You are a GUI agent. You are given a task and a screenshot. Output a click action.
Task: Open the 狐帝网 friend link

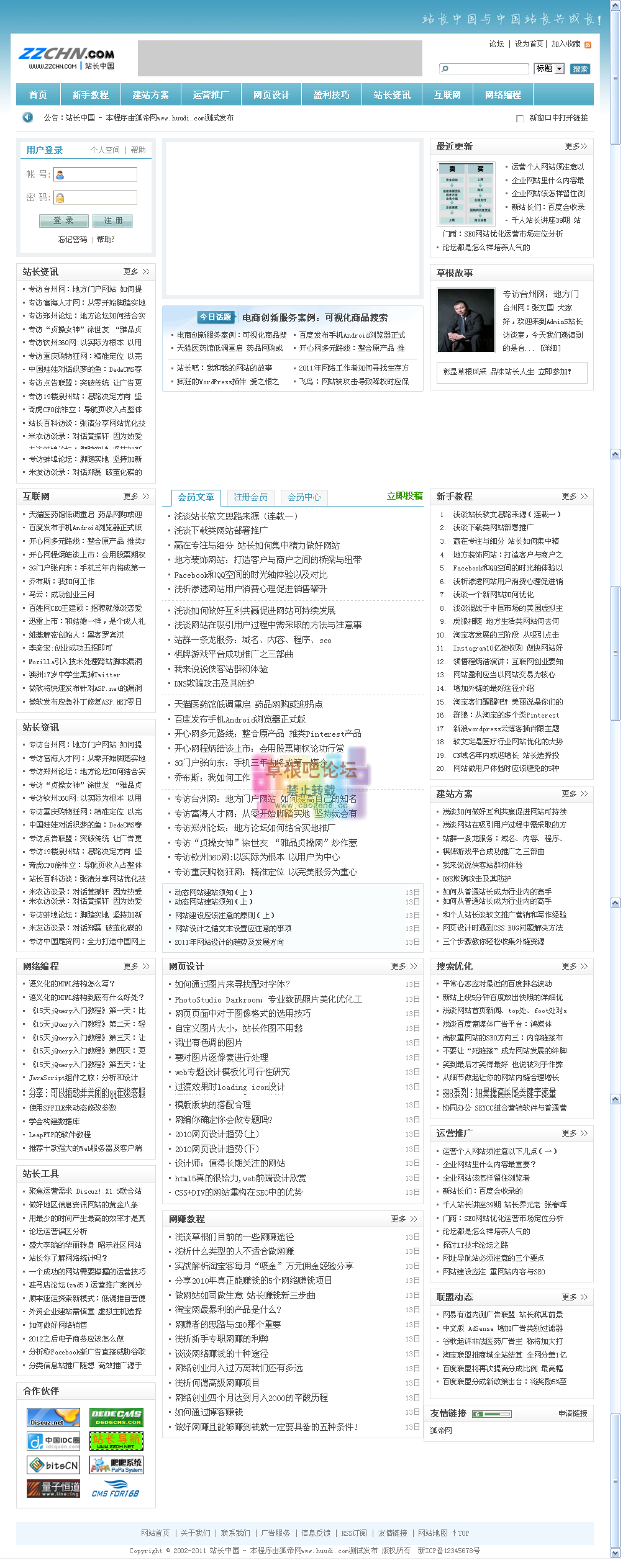click(441, 1430)
